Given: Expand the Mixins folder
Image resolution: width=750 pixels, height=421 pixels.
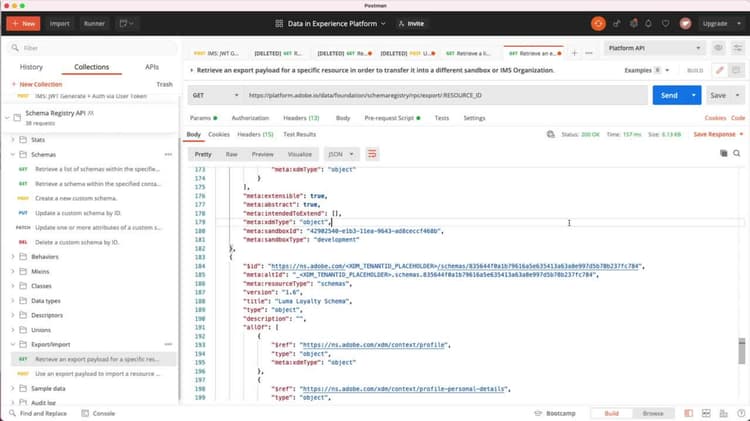Looking at the screenshot, I should [13, 271].
